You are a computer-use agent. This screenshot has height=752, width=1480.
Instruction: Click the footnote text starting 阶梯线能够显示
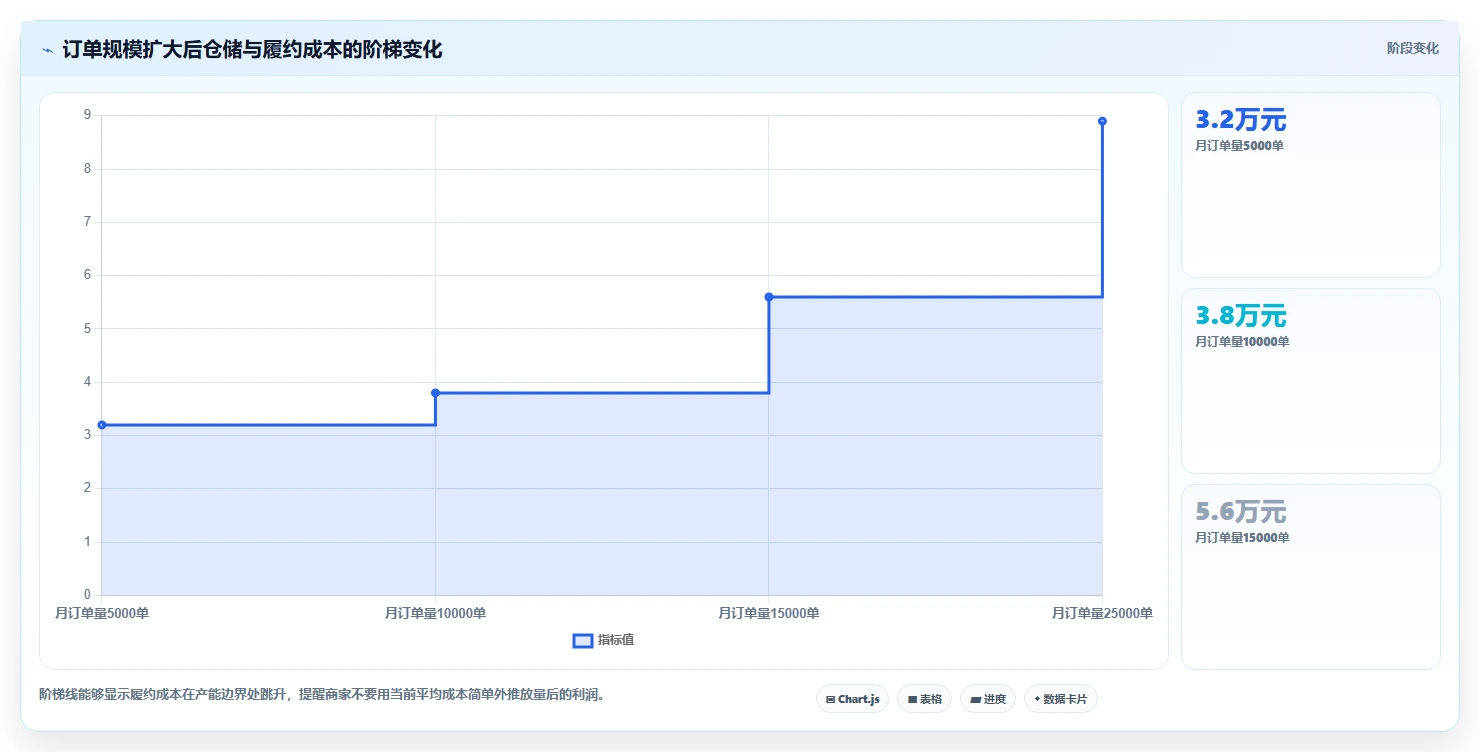coord(321,694)
